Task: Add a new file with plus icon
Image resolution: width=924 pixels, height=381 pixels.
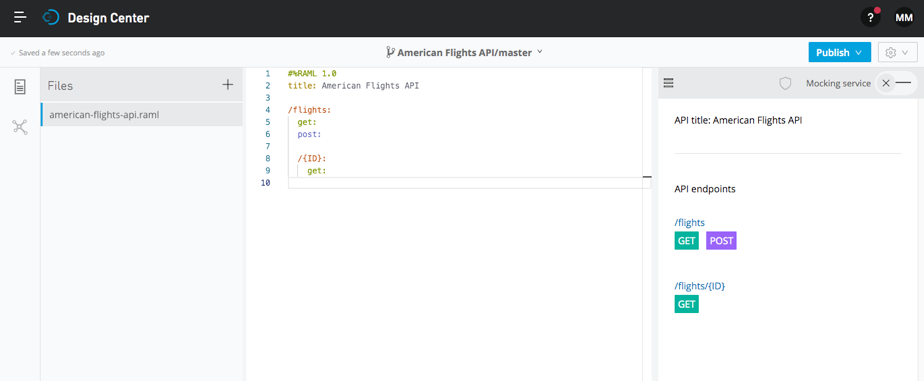Action: coord(227,85)
